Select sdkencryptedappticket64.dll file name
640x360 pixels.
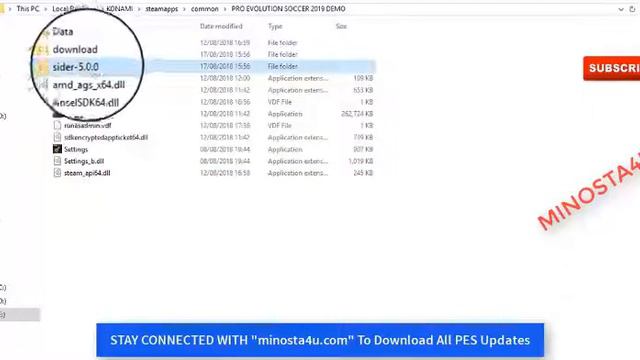point(106,137)
